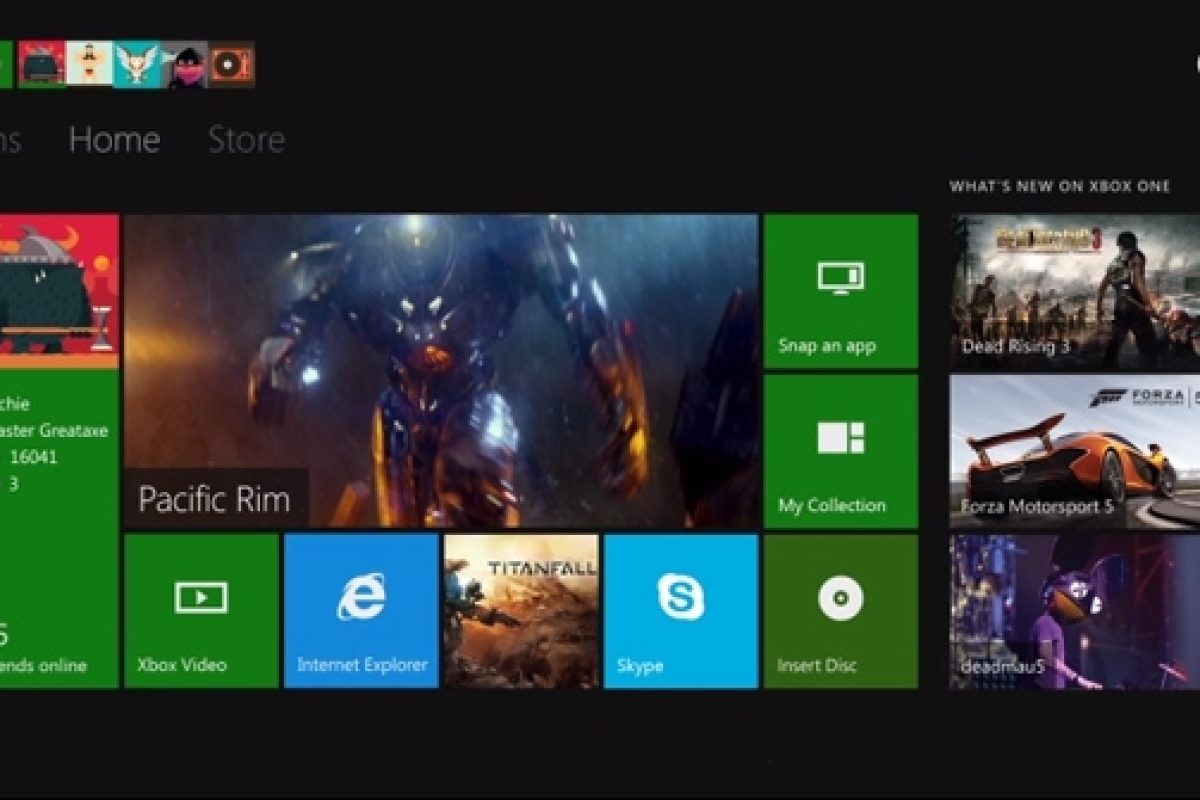Open the Snap an app tile

[x=840, y=291]
